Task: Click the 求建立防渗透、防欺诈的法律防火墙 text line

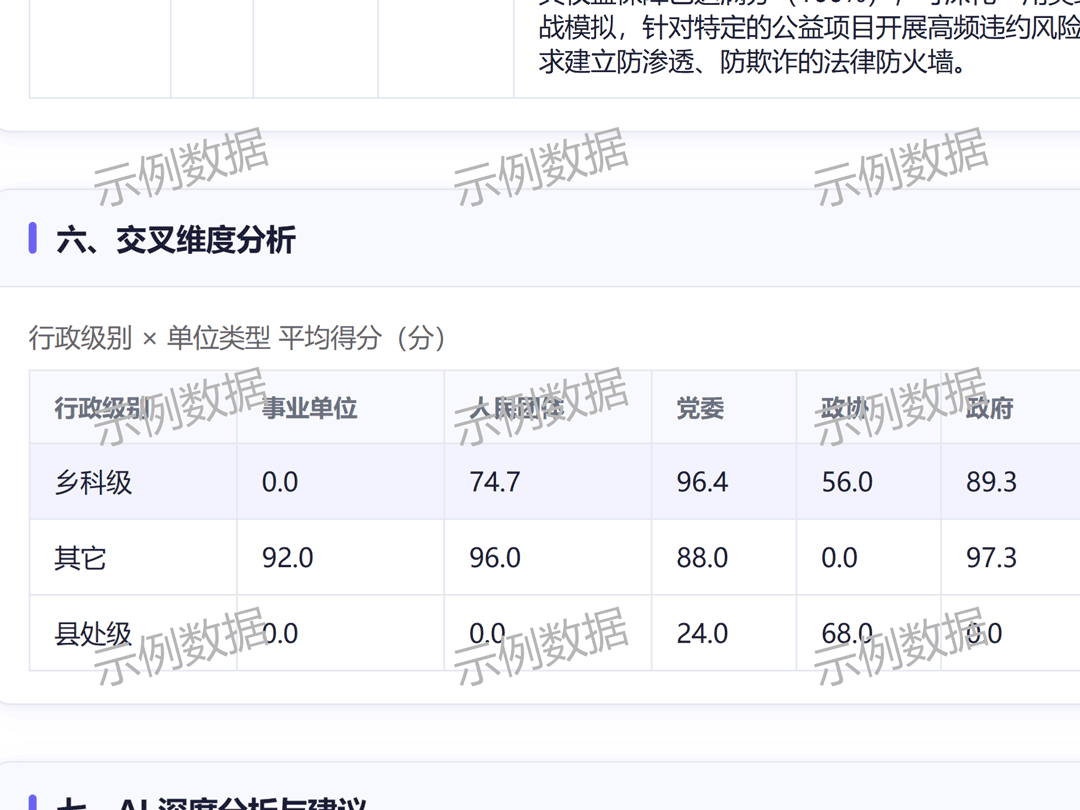Action: (752, 62)
